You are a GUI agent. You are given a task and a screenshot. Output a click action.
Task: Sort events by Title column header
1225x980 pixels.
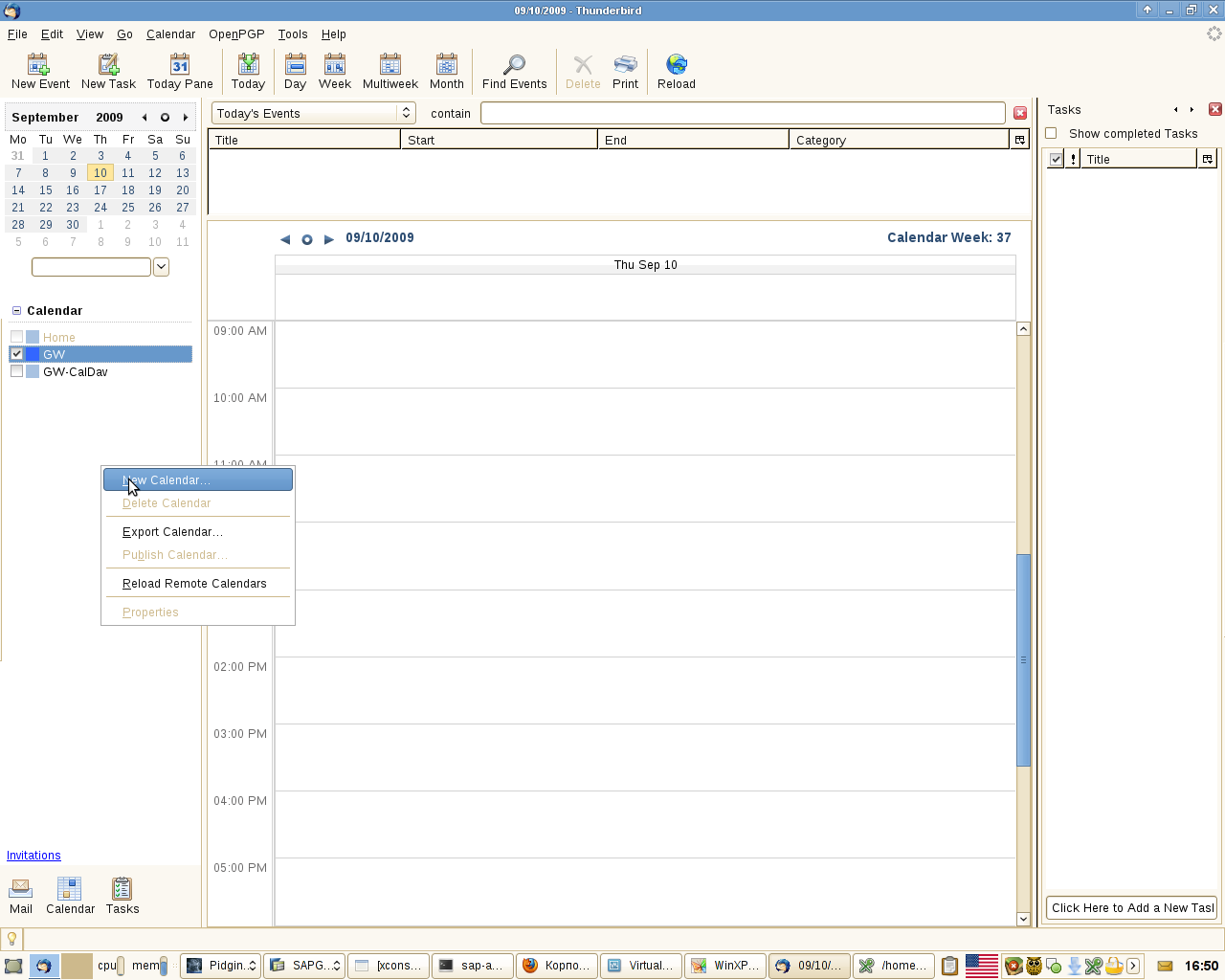coord(304,140)
